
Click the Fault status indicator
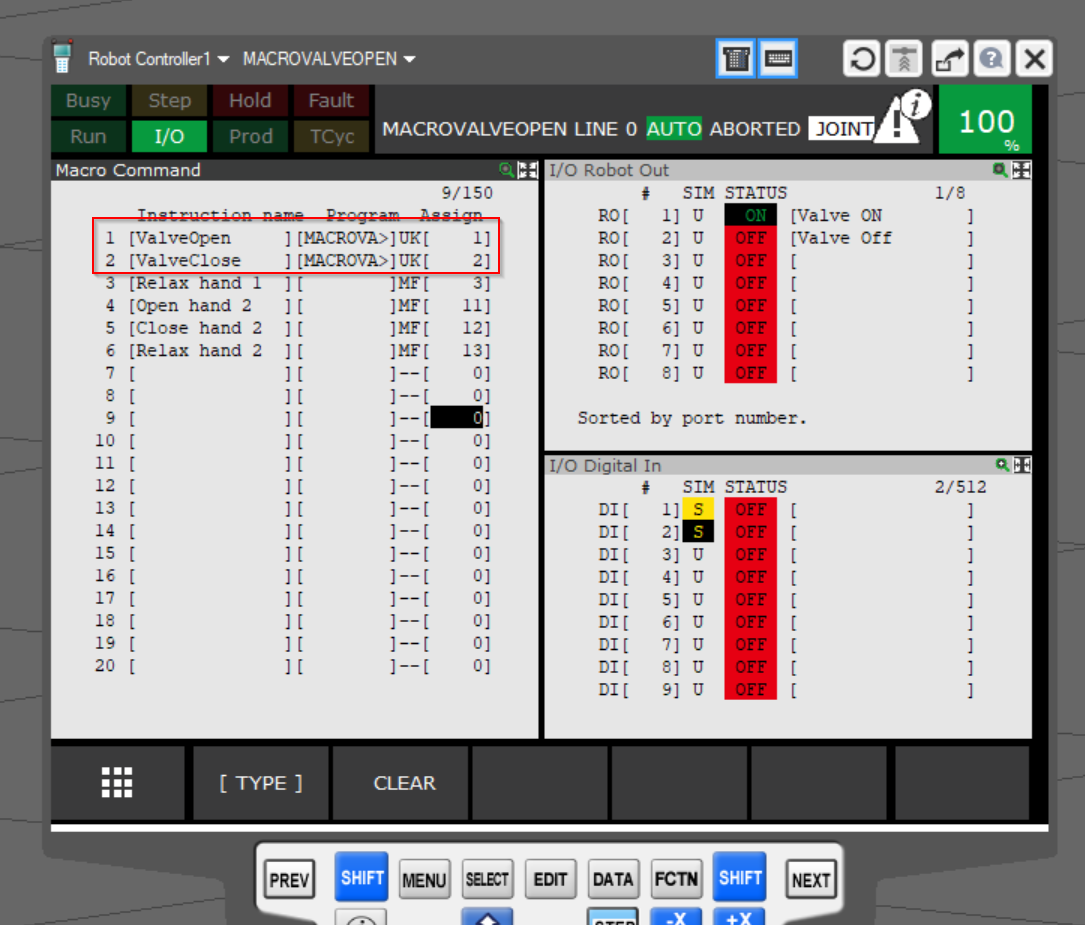(331, 100)
